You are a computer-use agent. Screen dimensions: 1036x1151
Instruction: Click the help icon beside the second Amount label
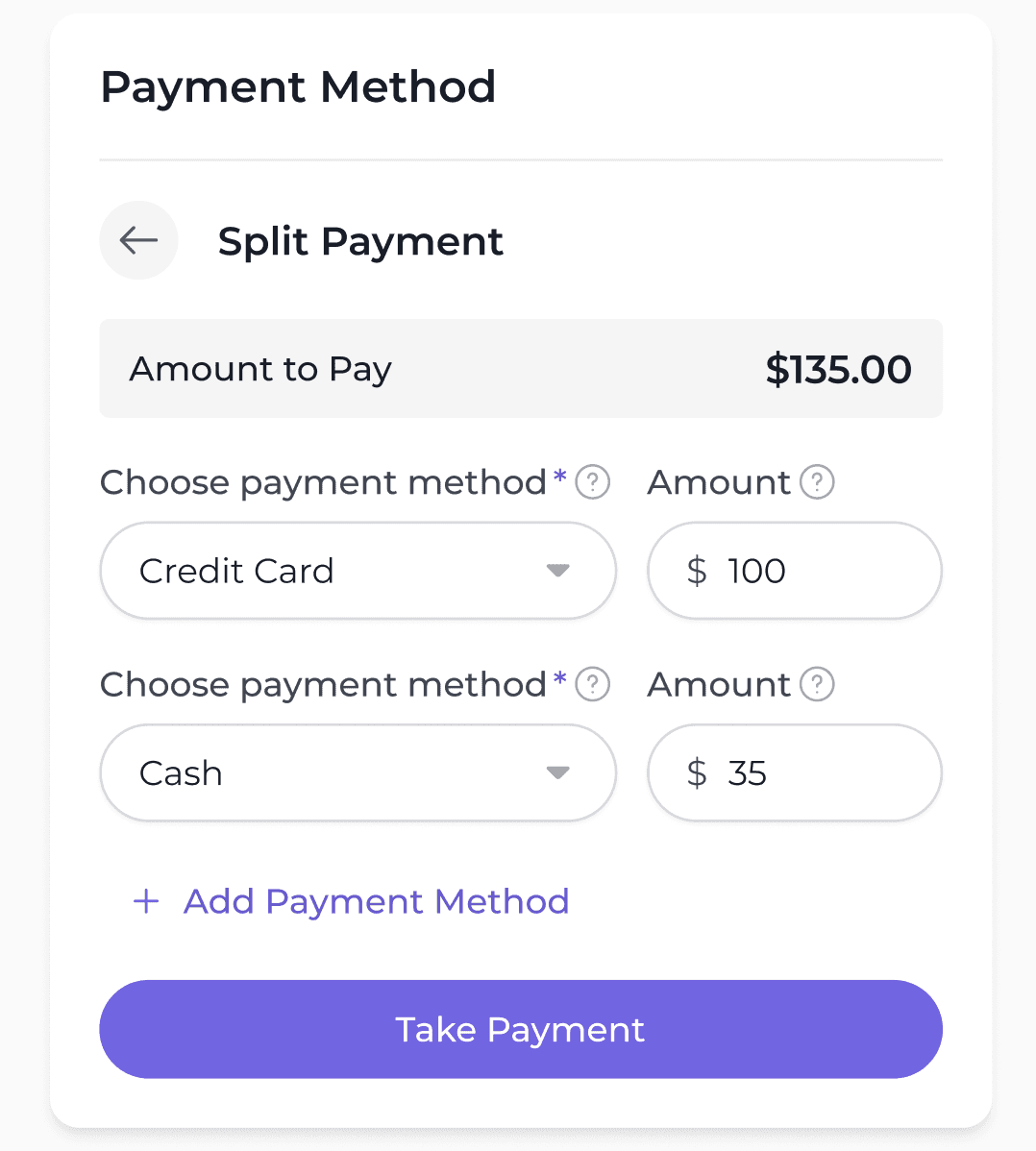817,684
